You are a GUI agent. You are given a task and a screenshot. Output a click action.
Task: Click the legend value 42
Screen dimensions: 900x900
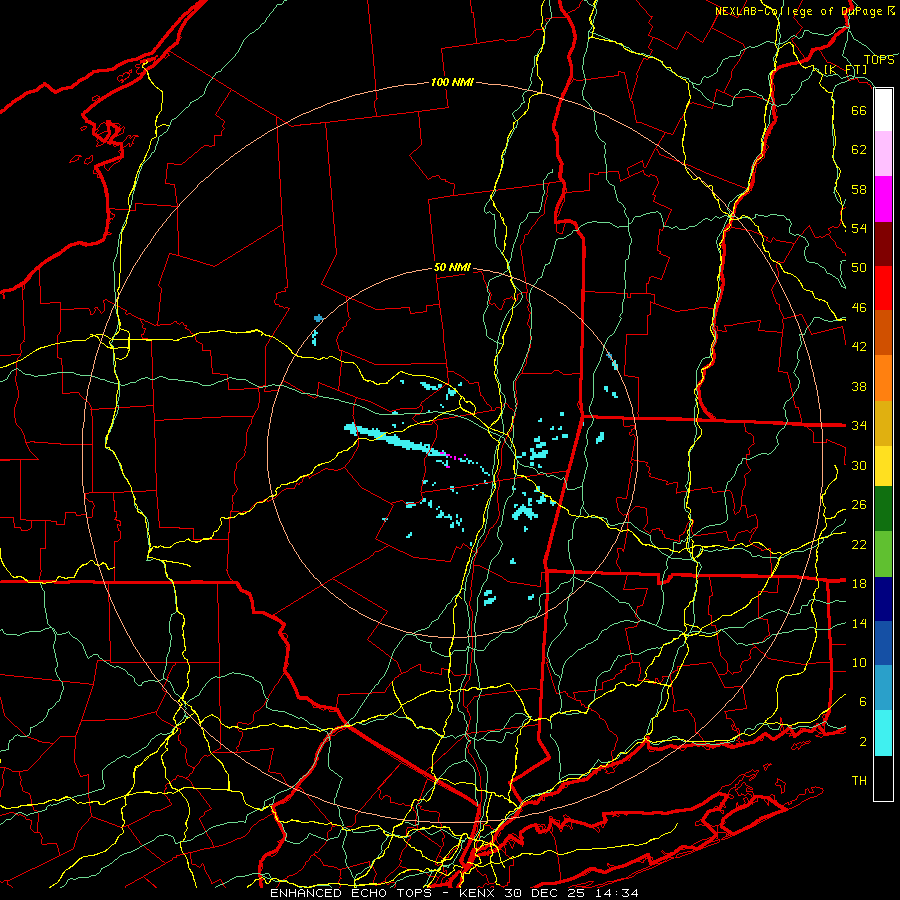859,347
